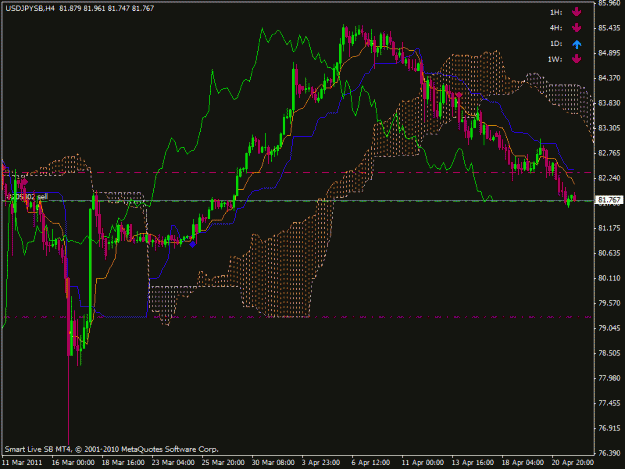Click the 16 Mar 00:00 time label

point(73,463)
